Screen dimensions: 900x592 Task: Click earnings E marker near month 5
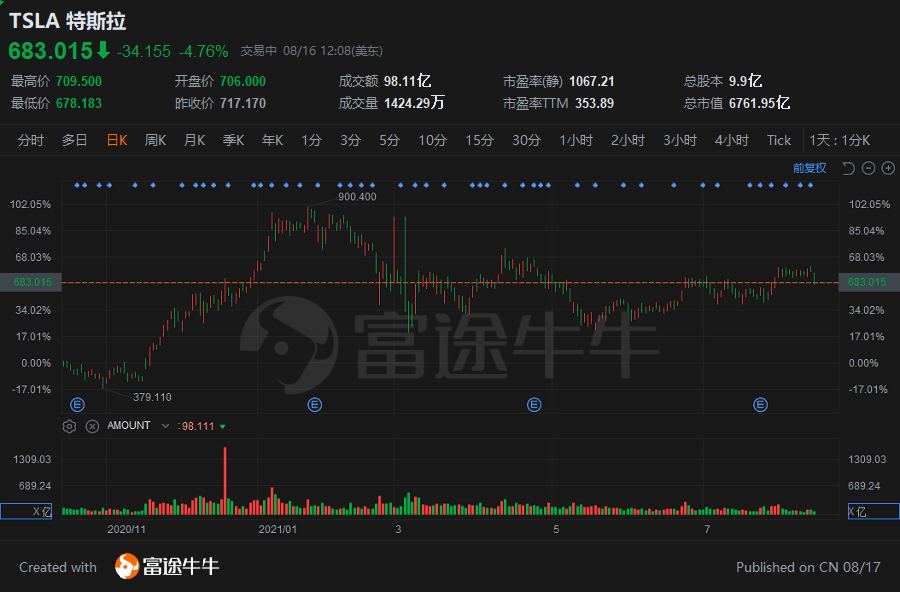coord(534,405)
